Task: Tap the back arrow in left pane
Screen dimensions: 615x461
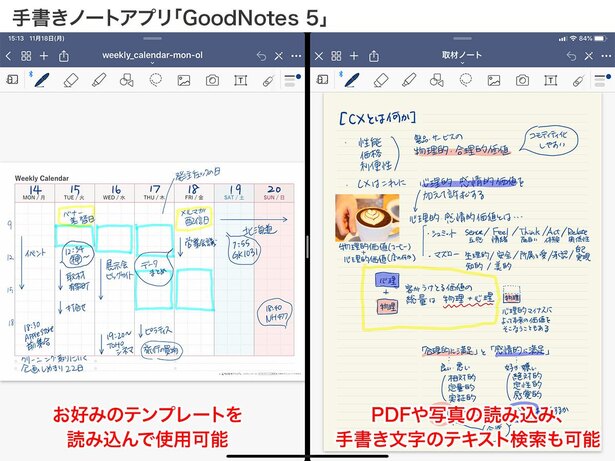Action: click(x=8, y=56)
